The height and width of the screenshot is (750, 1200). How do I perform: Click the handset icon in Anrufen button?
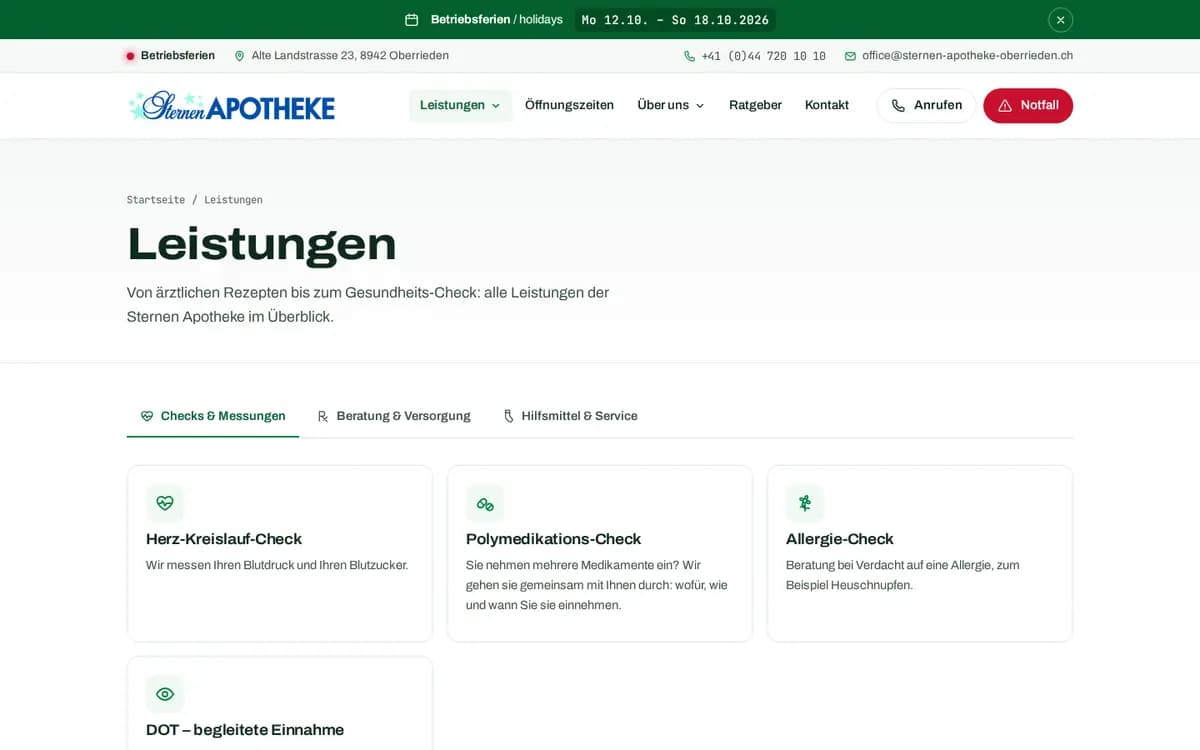click(x=898, y=106)
